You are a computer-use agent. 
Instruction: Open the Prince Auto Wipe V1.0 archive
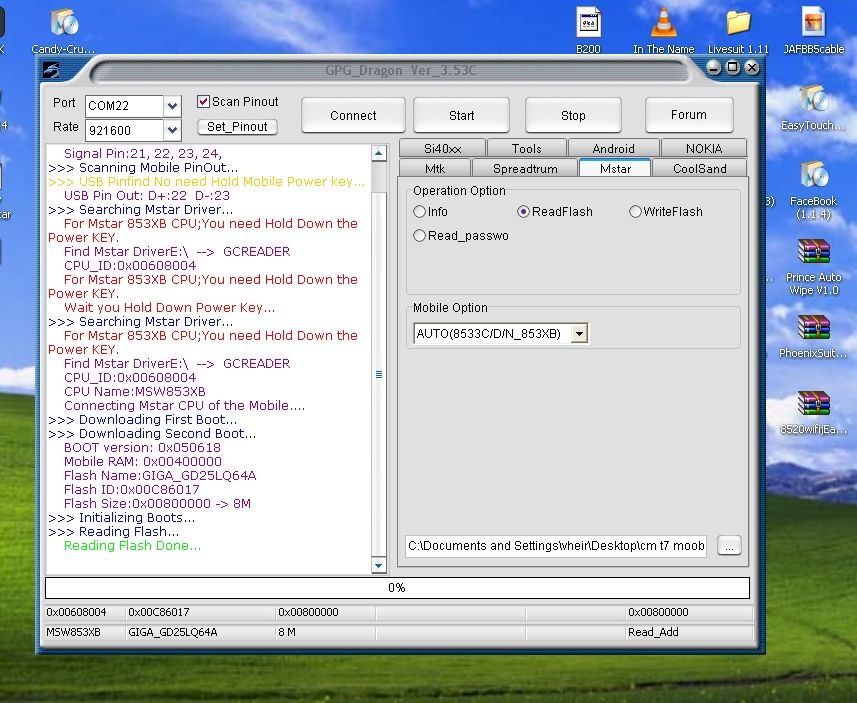pyautogui.click(x=814, y=252)
